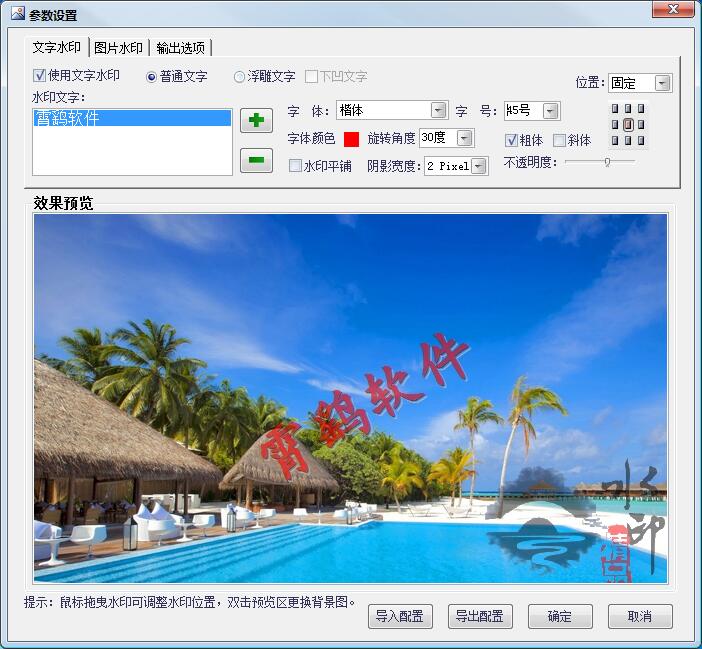Switch to the 输出选项 tab
The image size is (702, 649).
click(180, 48)
